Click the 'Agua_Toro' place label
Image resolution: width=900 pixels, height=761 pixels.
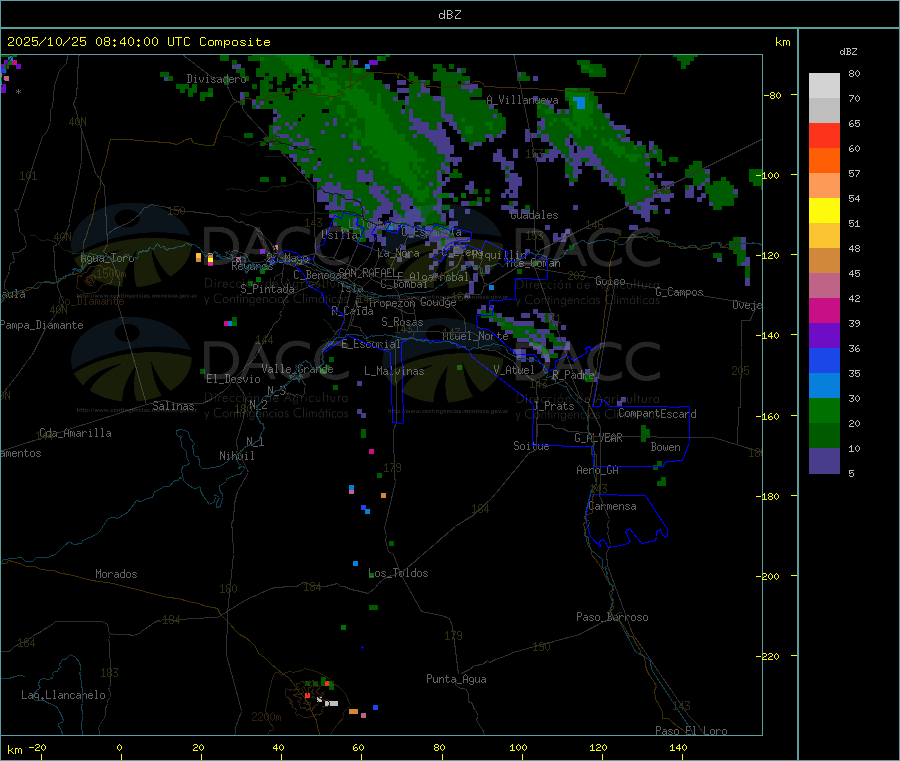[107, 258]
